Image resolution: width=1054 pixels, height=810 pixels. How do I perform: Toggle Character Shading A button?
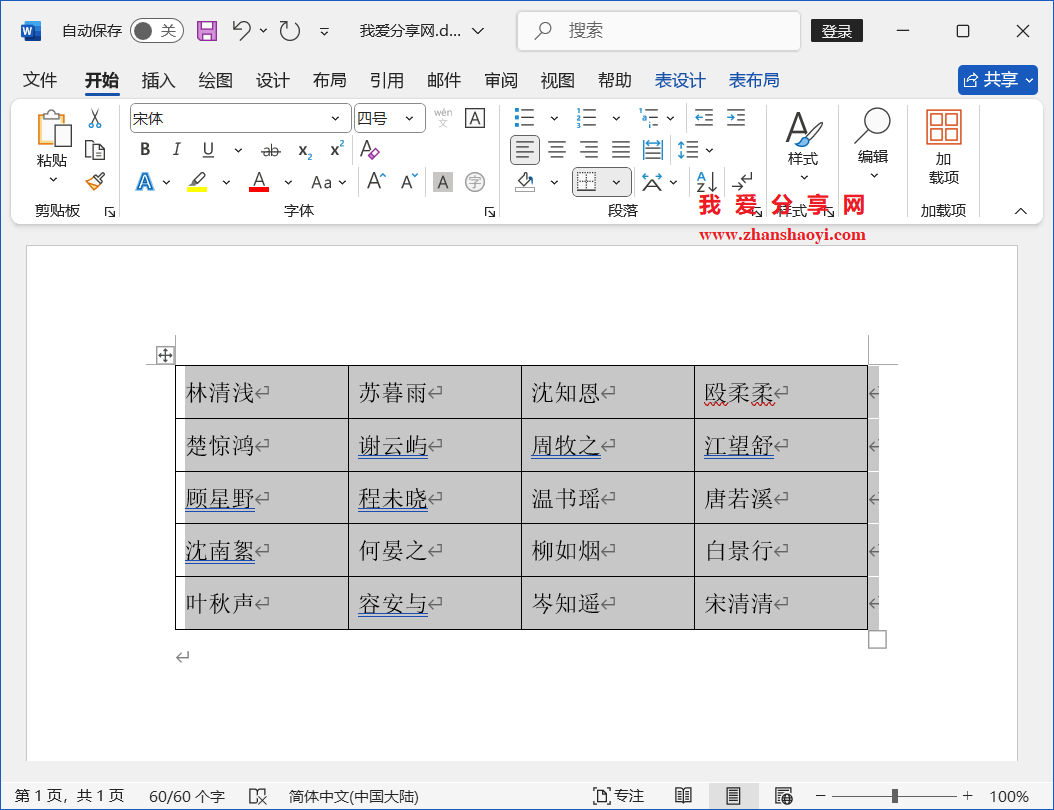pos(442,182)
